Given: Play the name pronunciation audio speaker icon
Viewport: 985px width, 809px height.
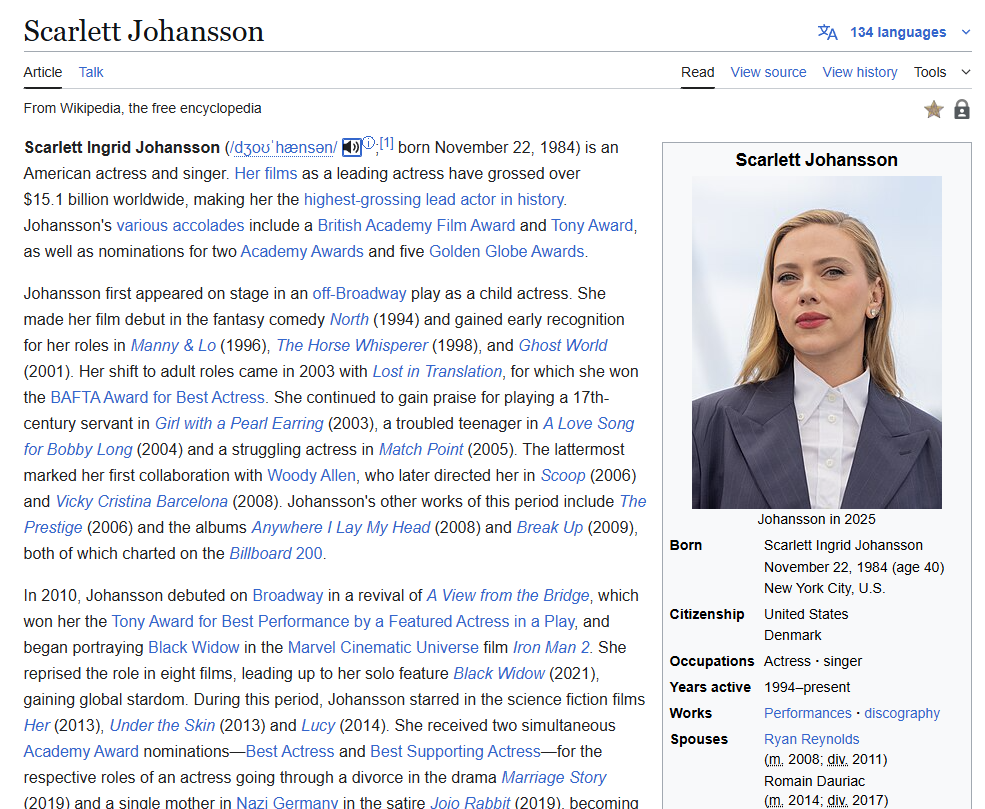Looking at the screenshot, I should click(x=351, y=148).
